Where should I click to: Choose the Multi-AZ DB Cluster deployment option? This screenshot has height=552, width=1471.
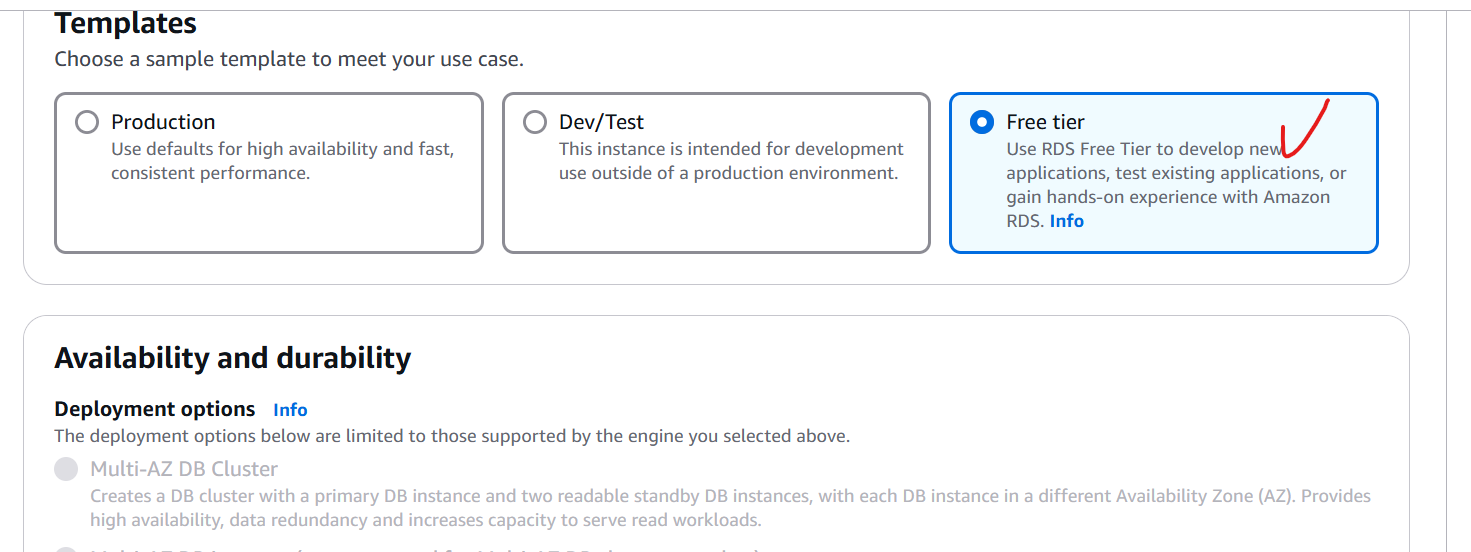(66, 469)
